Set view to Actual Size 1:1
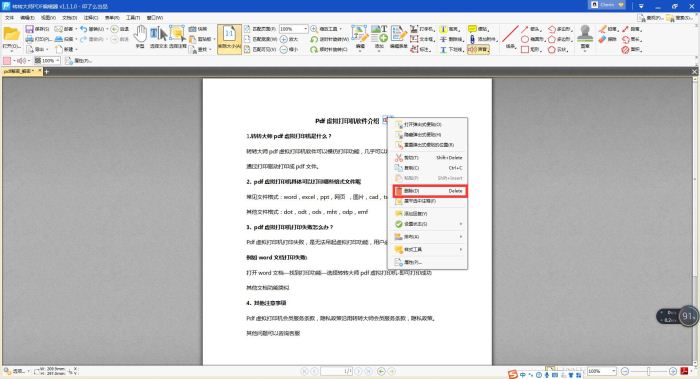This screenshot has width=700, height=379. 229,39
